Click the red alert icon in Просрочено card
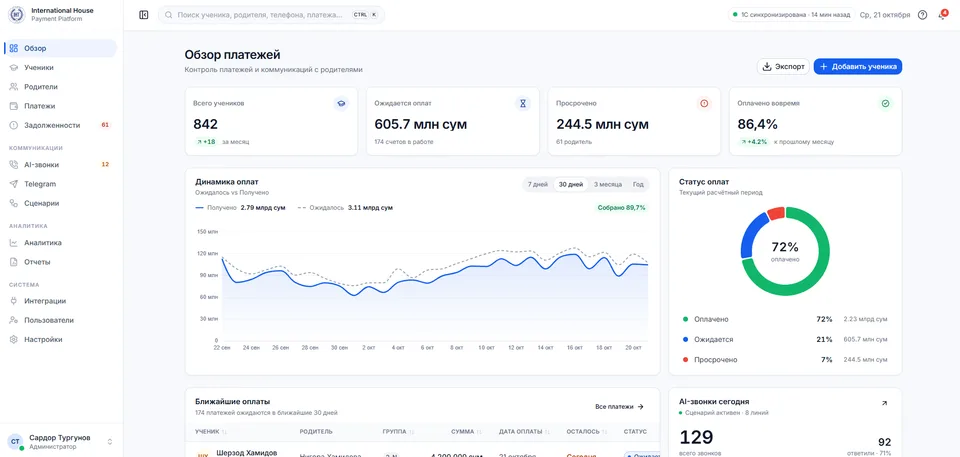 (704, 104)
